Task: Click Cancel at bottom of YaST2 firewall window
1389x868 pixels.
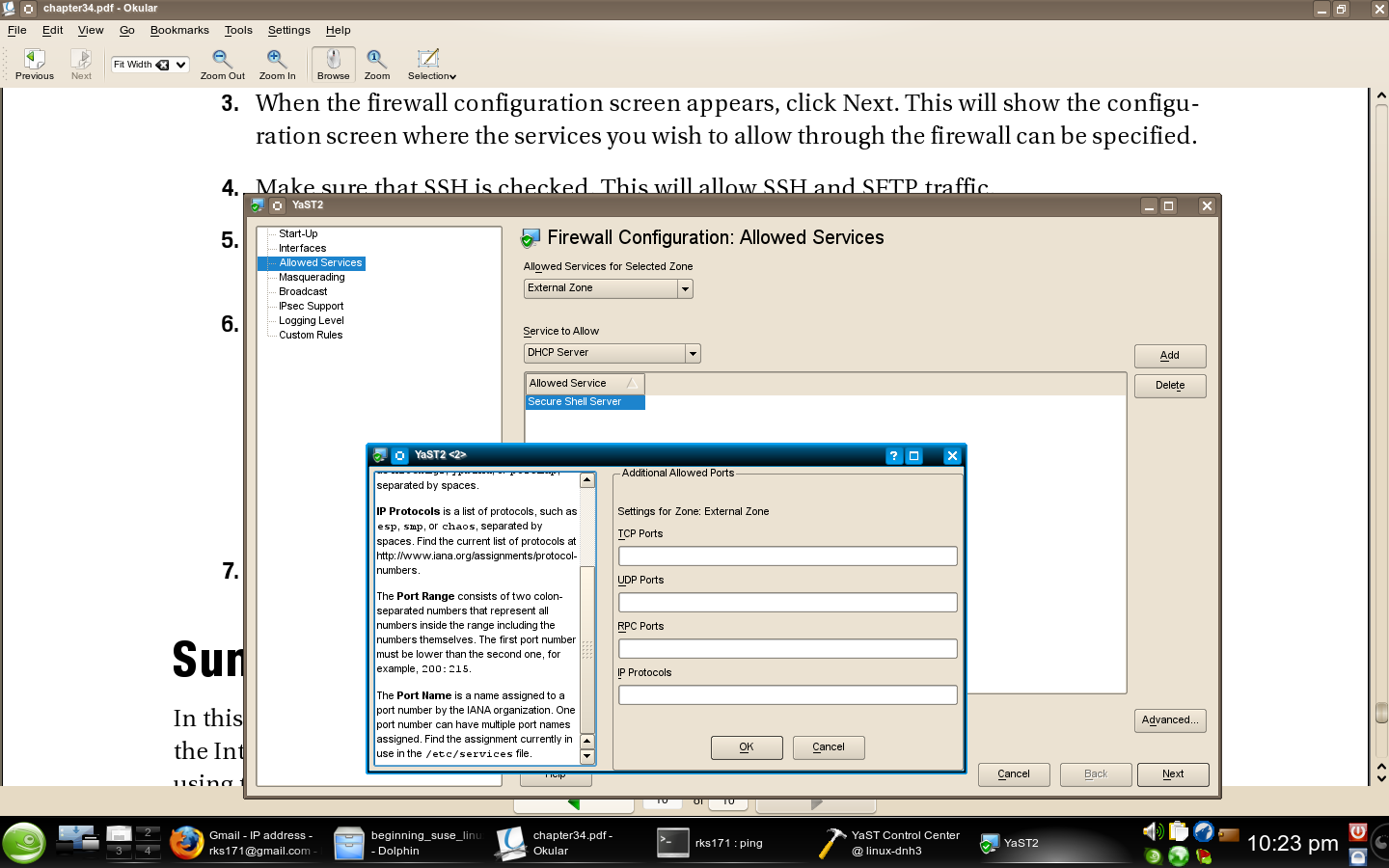Action: (1014, 774)
